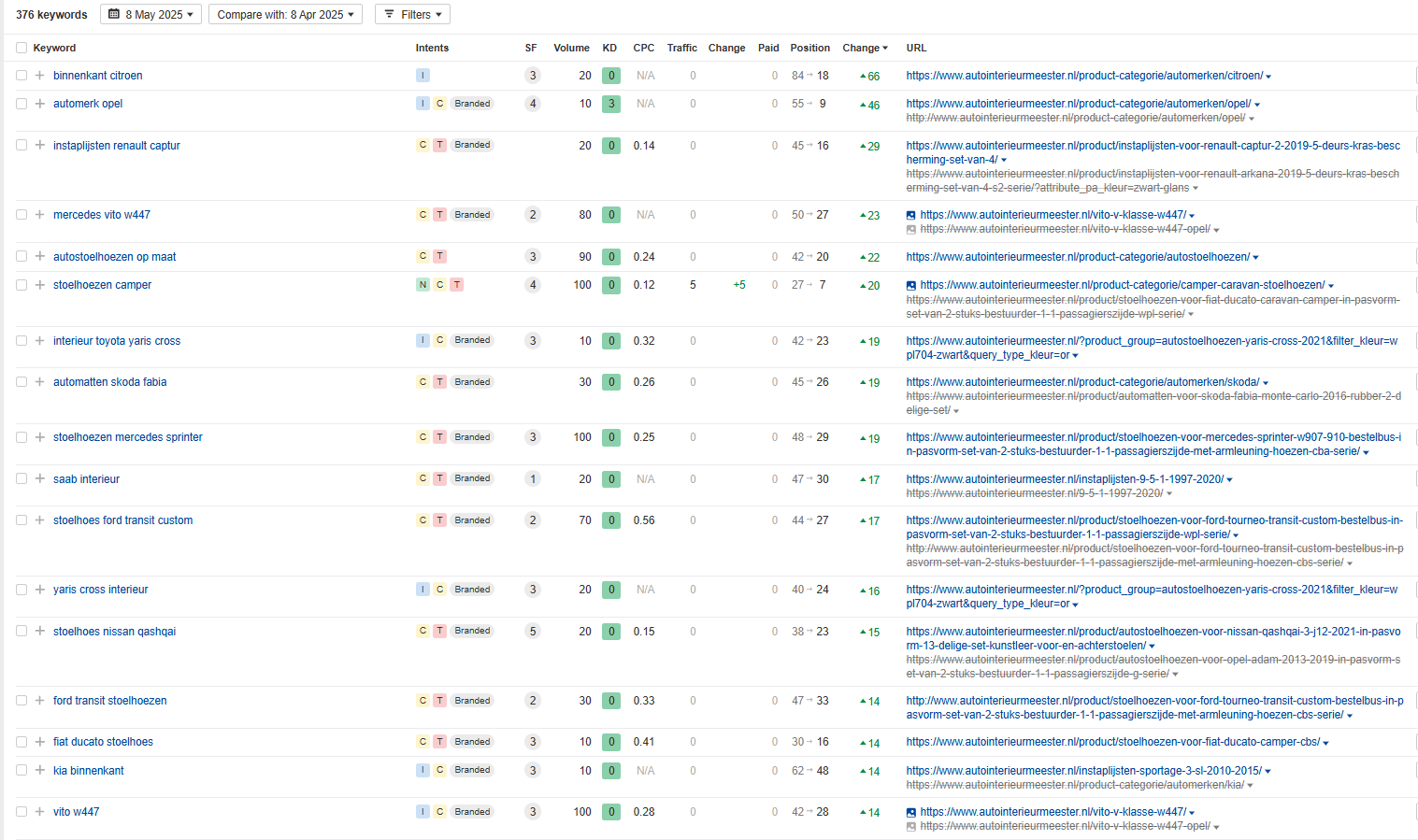Click the image icon before camper-caravan-stoelhoezen URL
This screenshot has width=1418, height=840.
(x=911, y=286)
